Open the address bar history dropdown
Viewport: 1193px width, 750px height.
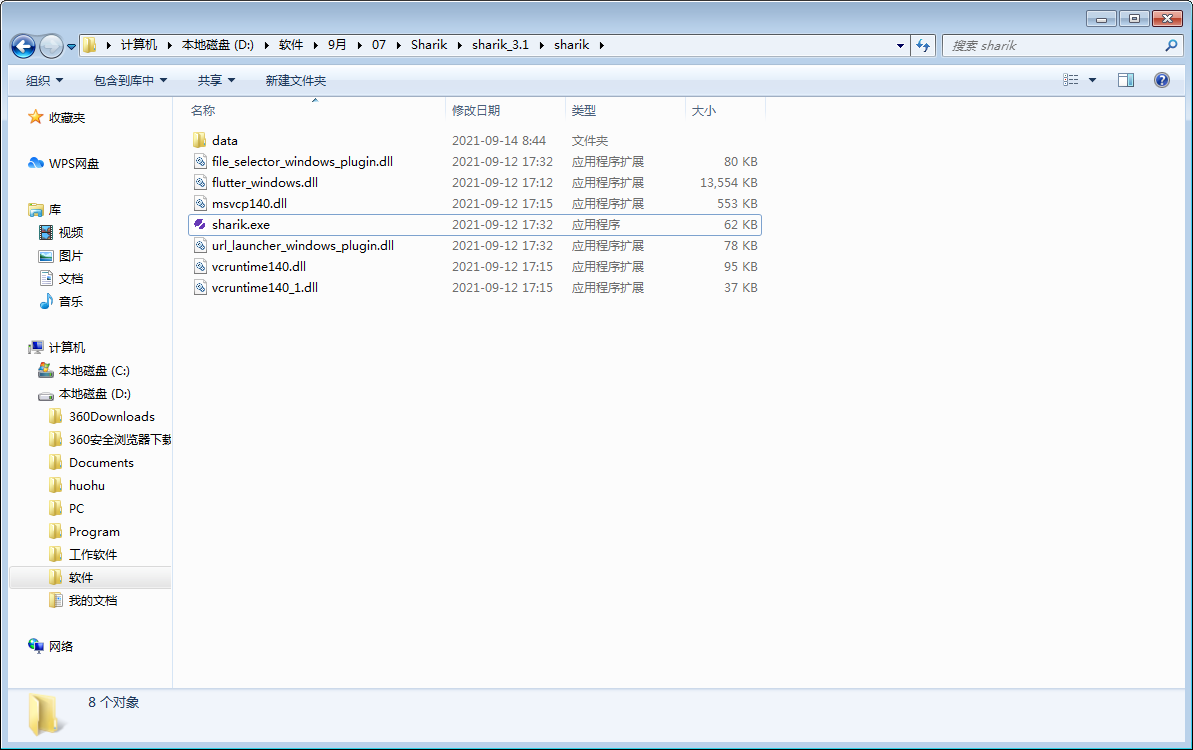pyautogui.click(x=900, y=46)
